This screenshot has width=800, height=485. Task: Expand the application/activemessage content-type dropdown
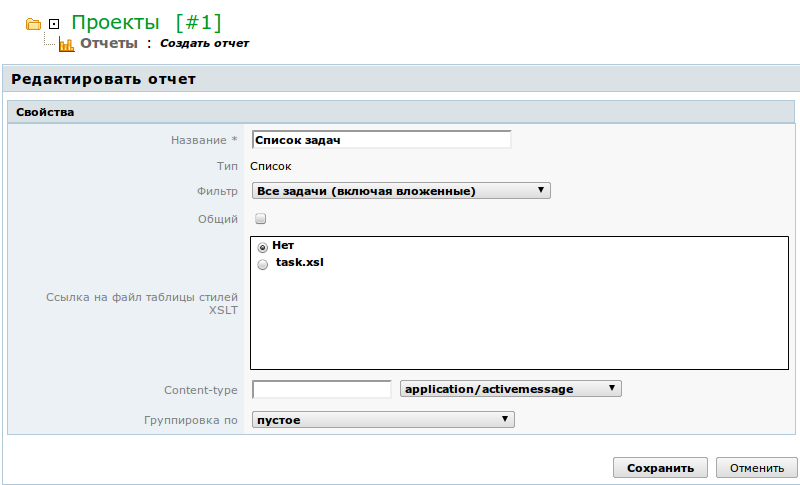(x=510, y=389)
